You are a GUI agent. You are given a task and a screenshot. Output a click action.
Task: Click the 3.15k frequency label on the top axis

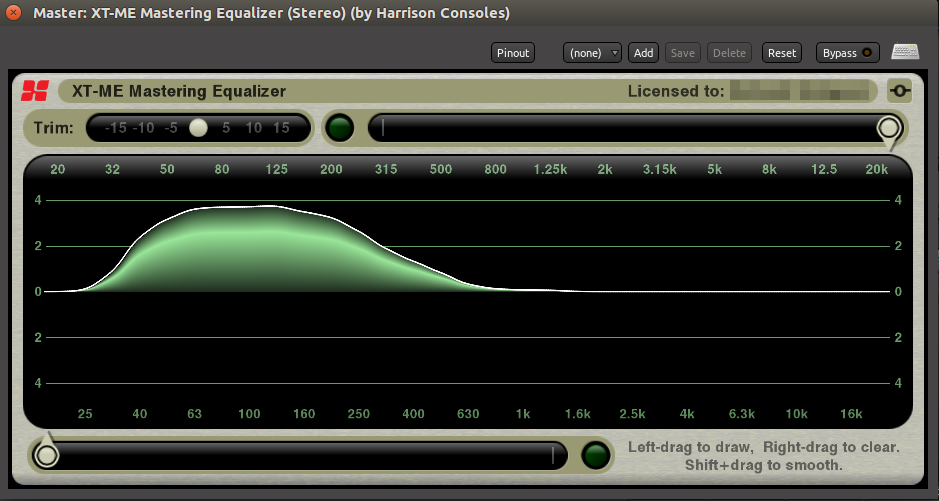coord(660,169)
